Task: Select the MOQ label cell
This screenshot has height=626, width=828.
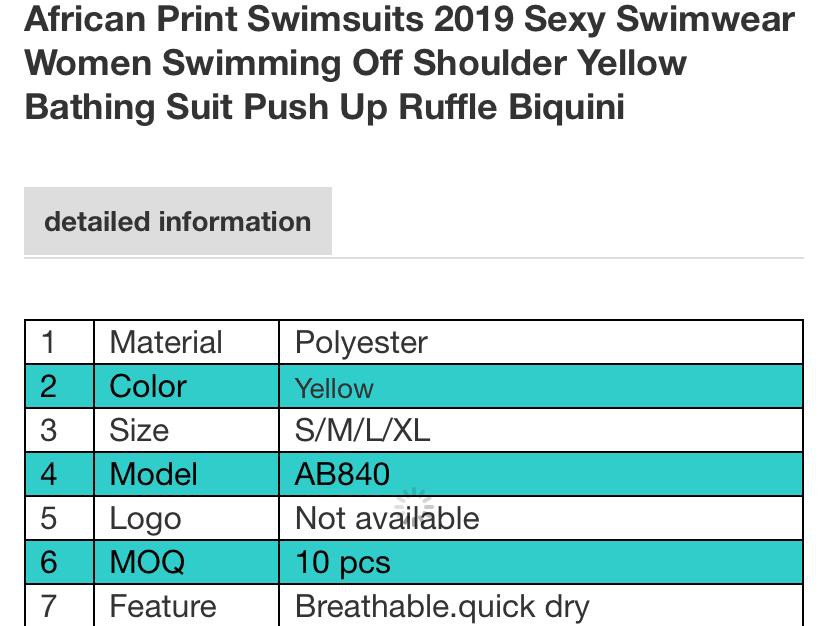Action: (147, 562)
